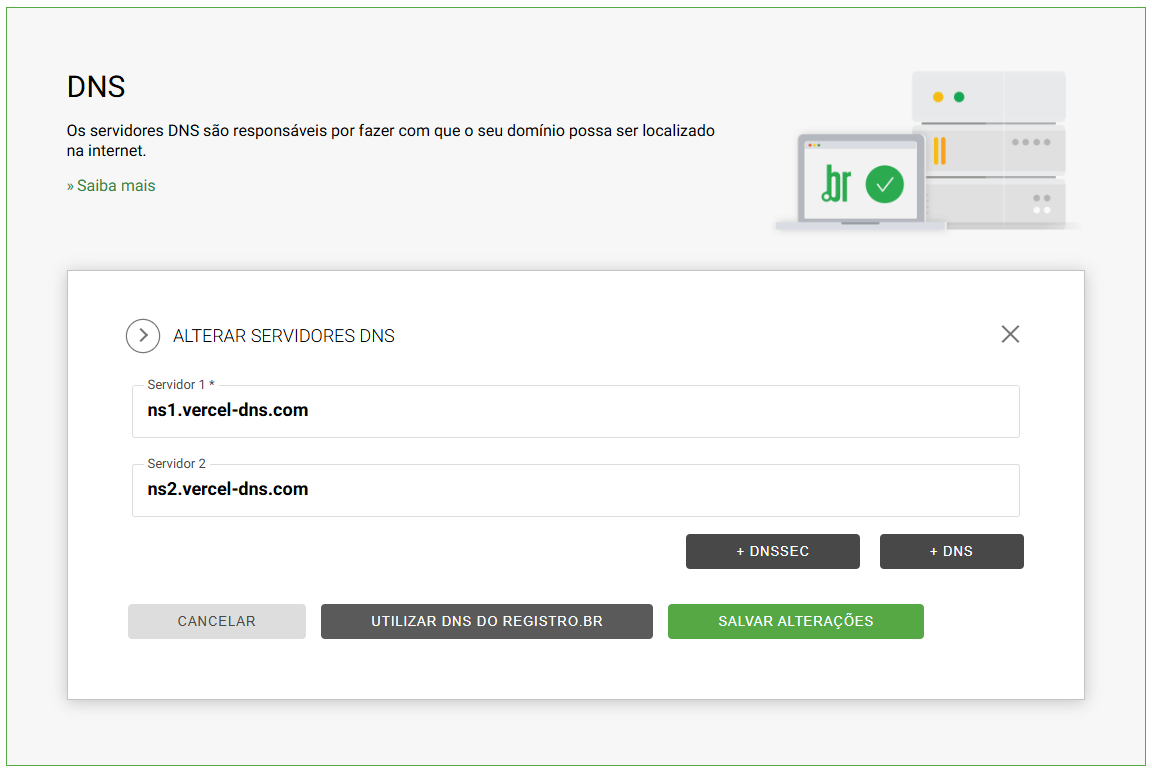Screen dimensions: 1152x772
Task: Add another server with + DNS button
Action: pyautogui.click(x=951, y=552)
